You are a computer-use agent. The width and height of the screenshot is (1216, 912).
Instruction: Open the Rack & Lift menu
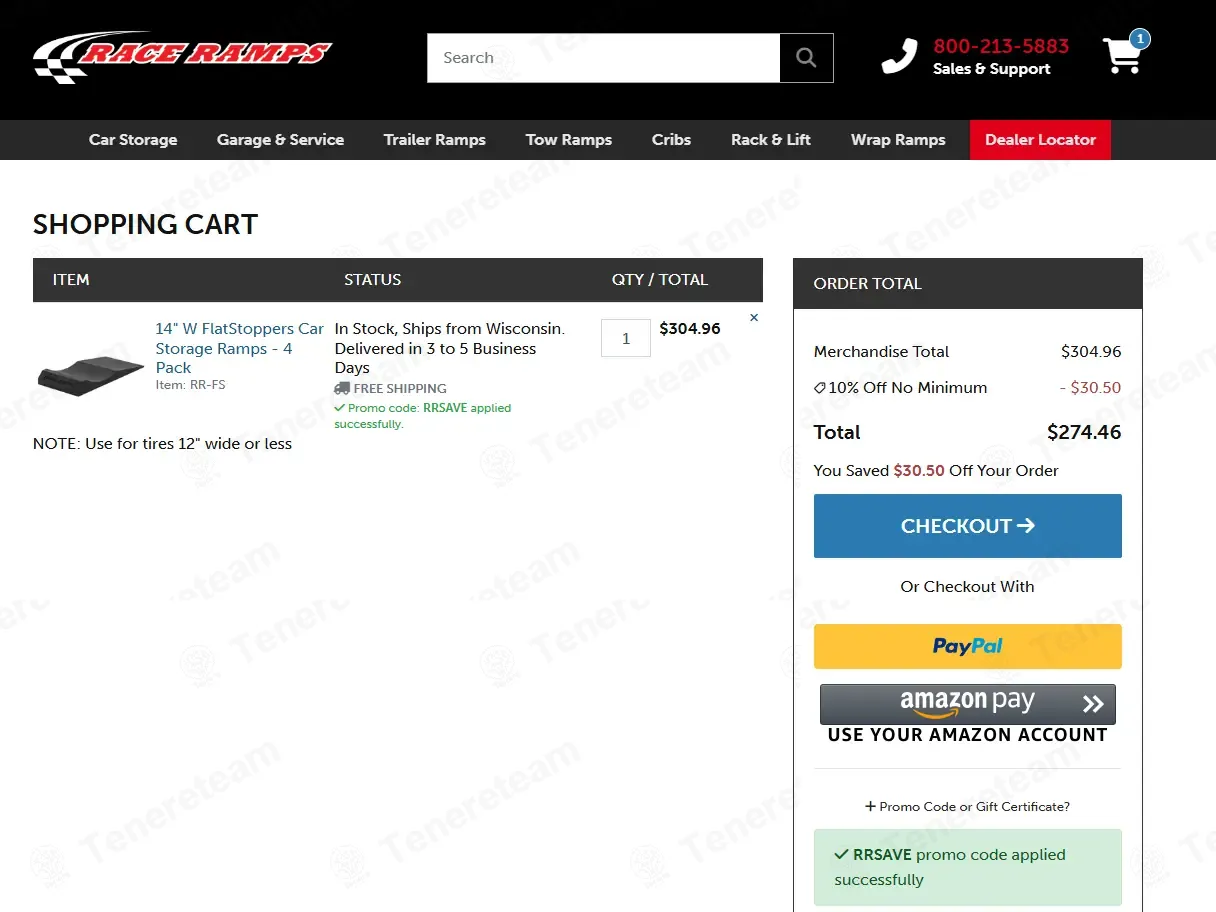click(770, 140)
